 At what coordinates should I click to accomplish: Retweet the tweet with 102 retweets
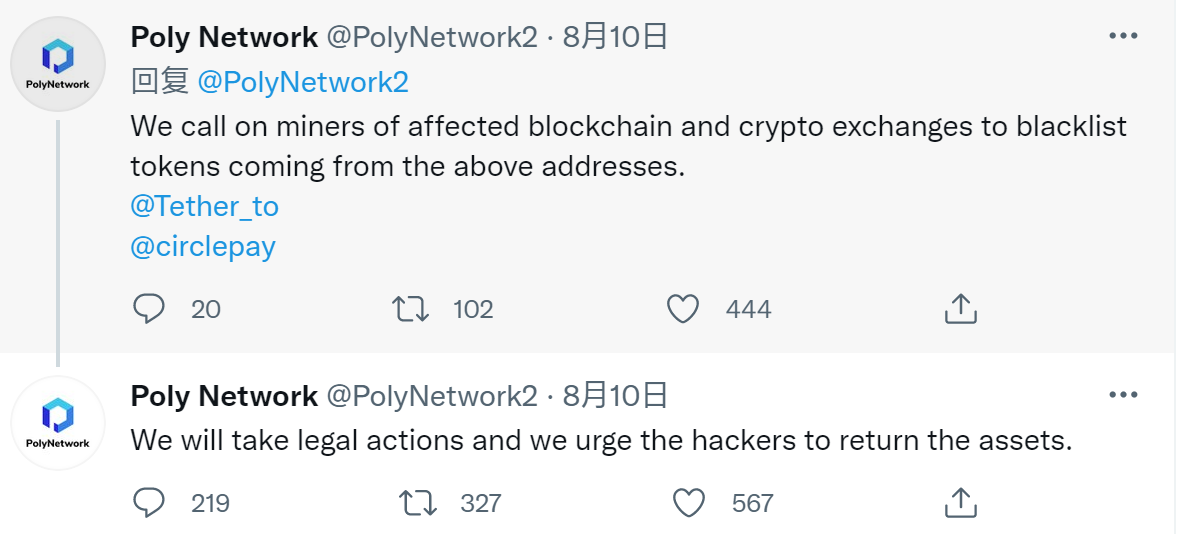pos(411,309)
